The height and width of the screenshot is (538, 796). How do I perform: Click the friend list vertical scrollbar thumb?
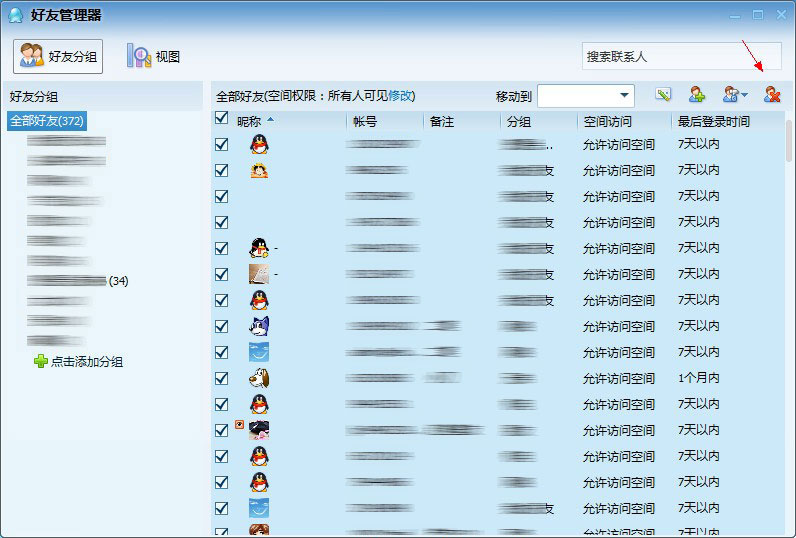(x=788, y=141)
